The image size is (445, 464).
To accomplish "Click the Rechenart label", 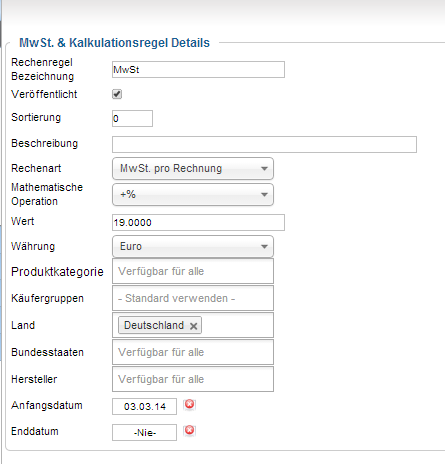I will pyautogui.click(x=36, y=168).
